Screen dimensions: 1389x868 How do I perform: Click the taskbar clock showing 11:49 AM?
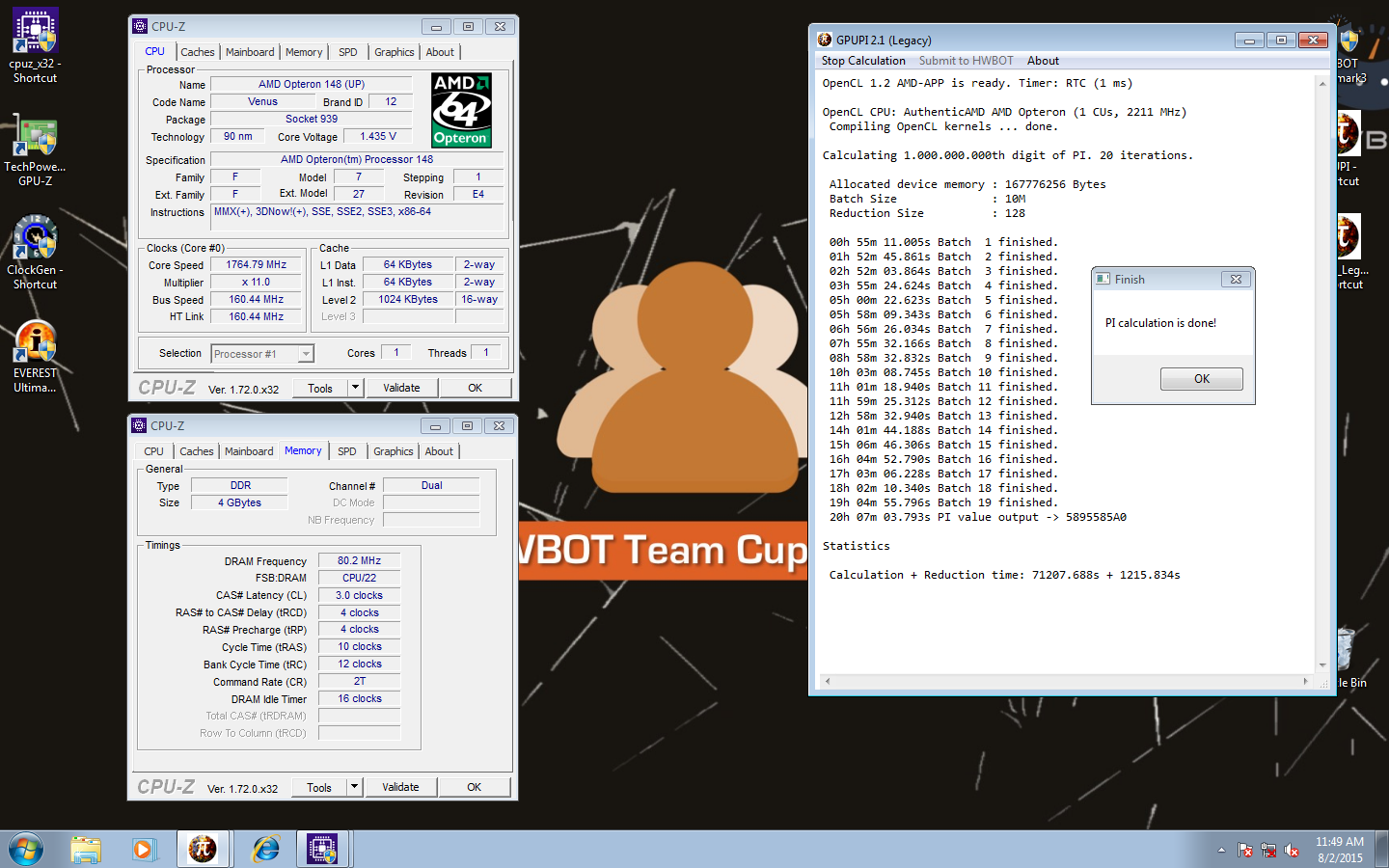click(x=1339, y=850)
